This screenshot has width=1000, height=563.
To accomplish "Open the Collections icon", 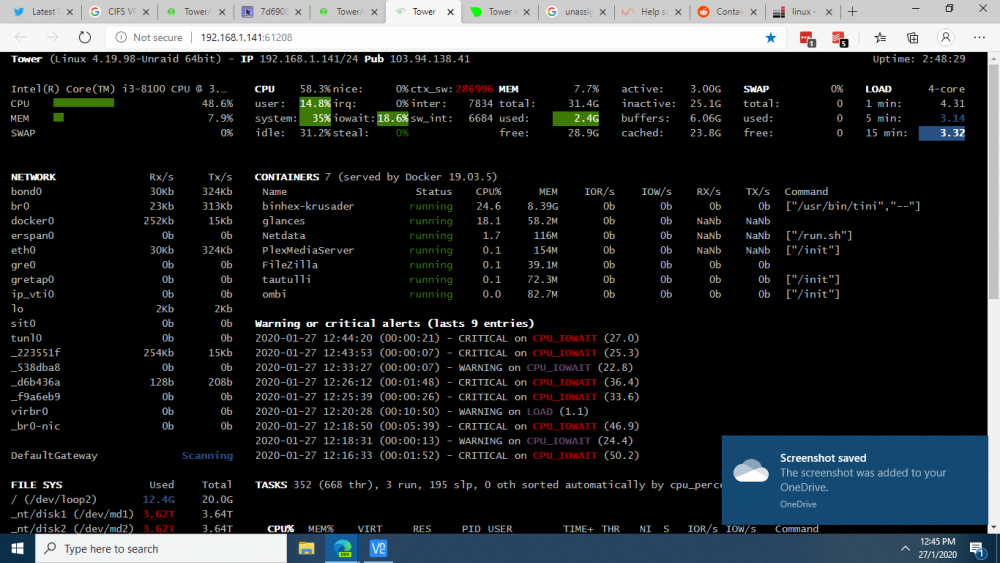I will tap(913, 38).
